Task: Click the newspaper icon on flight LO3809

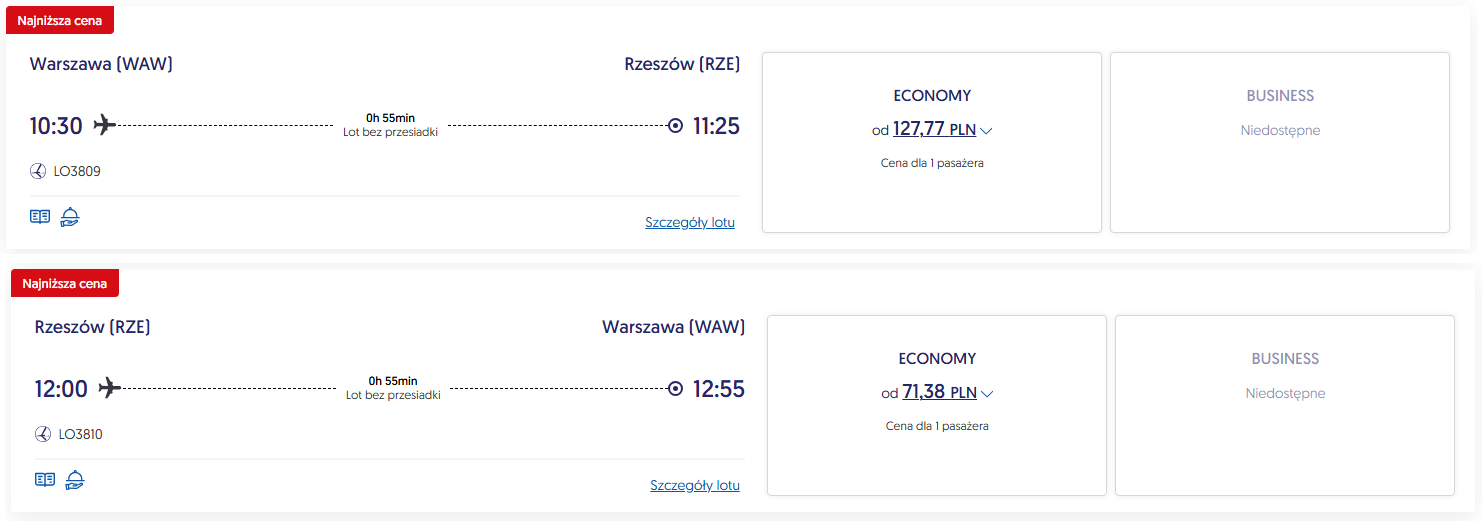Action: click(x=40, y=217)
